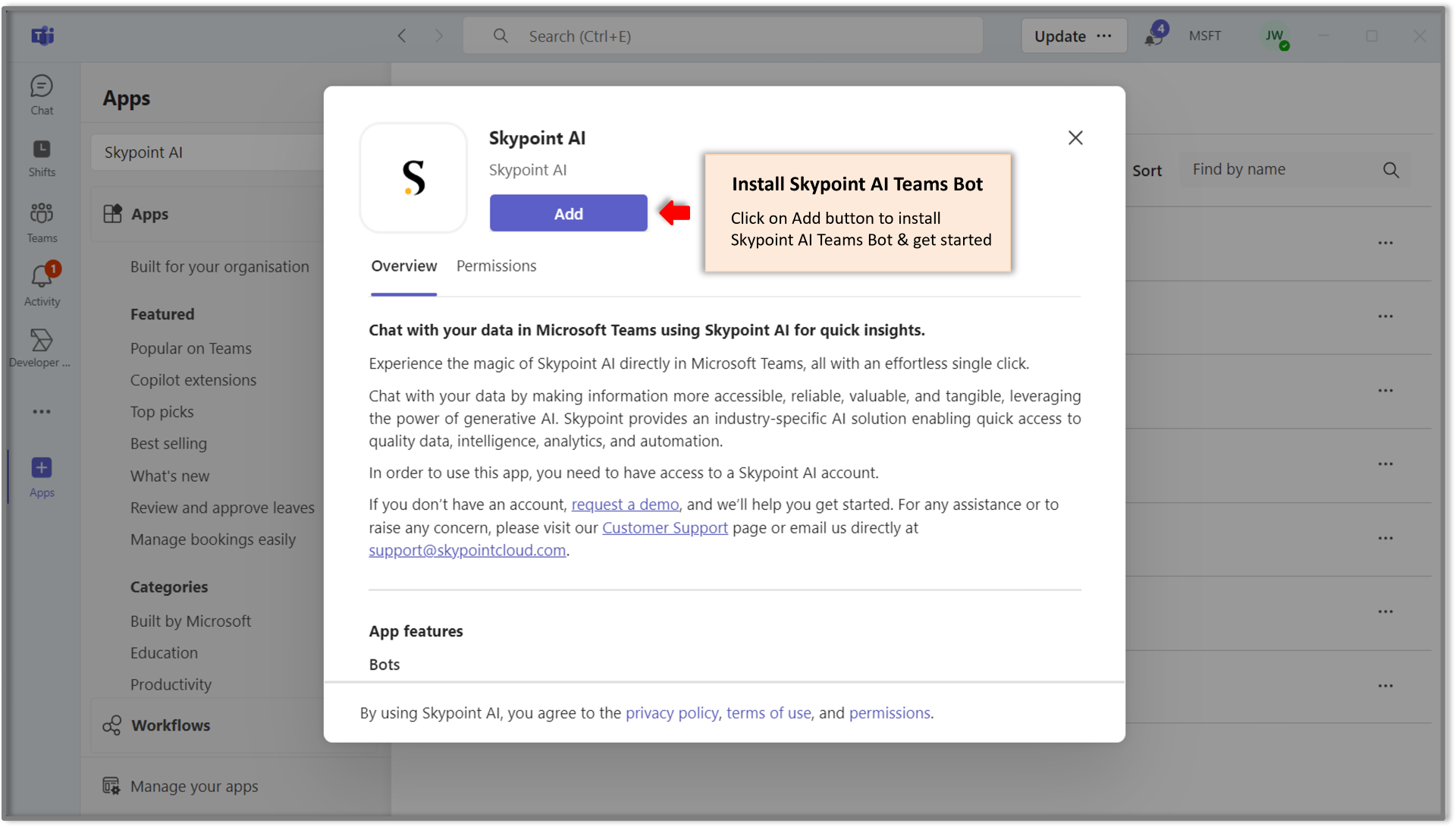The height and width of the screenshot is (827, 1456).
Task: Open Update more options ellipsis
Action: (x=1104, y=36)
